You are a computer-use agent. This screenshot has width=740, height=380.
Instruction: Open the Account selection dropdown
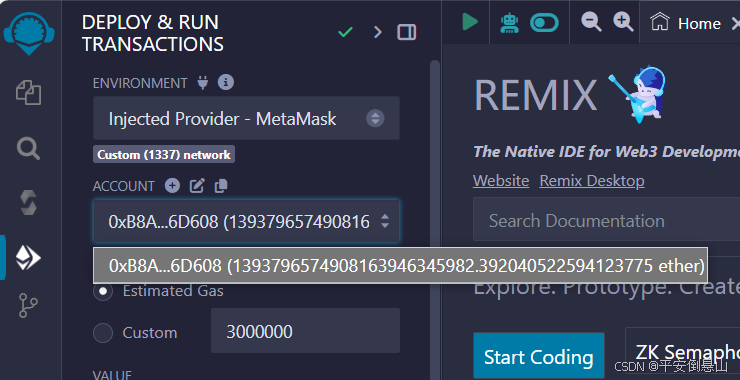[246, 221]
